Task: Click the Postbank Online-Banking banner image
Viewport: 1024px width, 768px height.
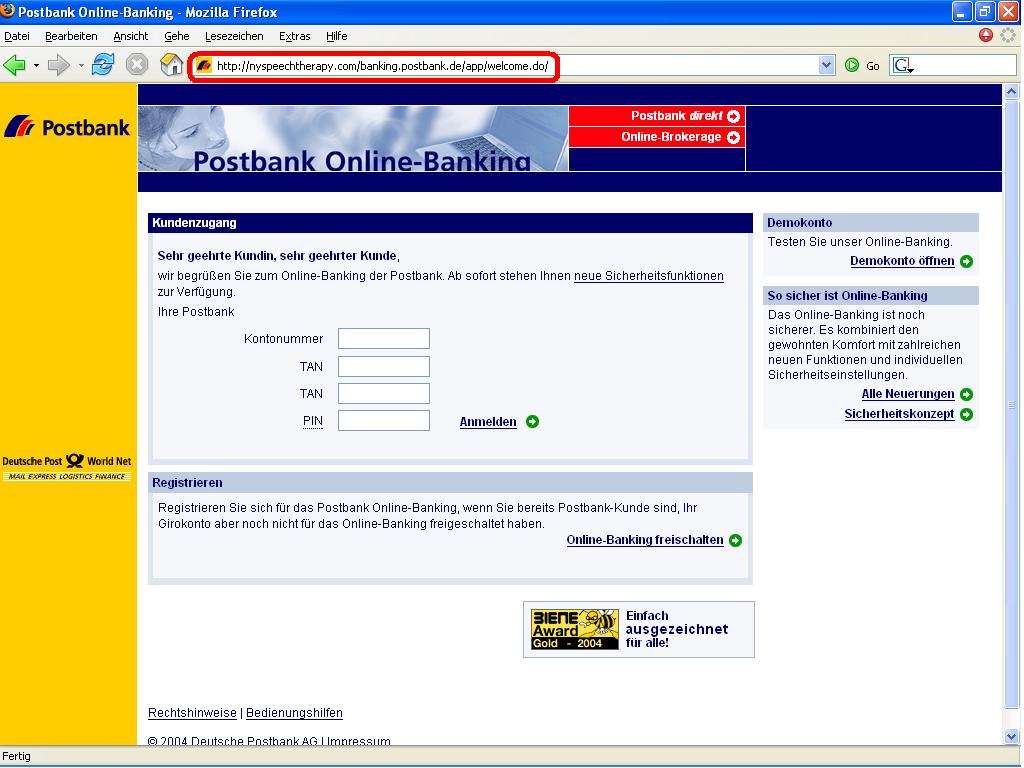Action: point(353,138)
